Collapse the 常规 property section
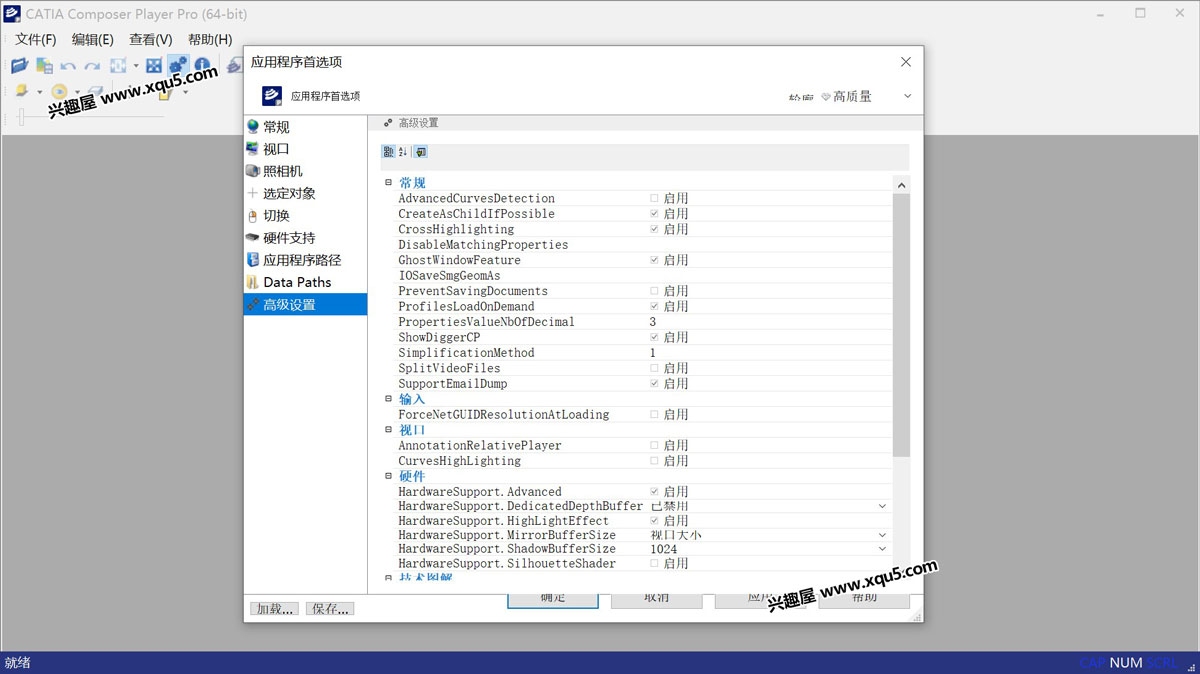Viewport: 1200px width, 674px height. click(x=389, y=183)
